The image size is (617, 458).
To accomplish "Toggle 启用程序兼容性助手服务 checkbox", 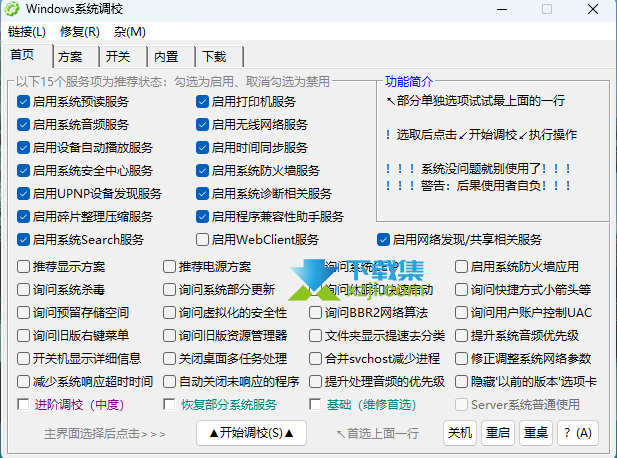I will [202, 216].
